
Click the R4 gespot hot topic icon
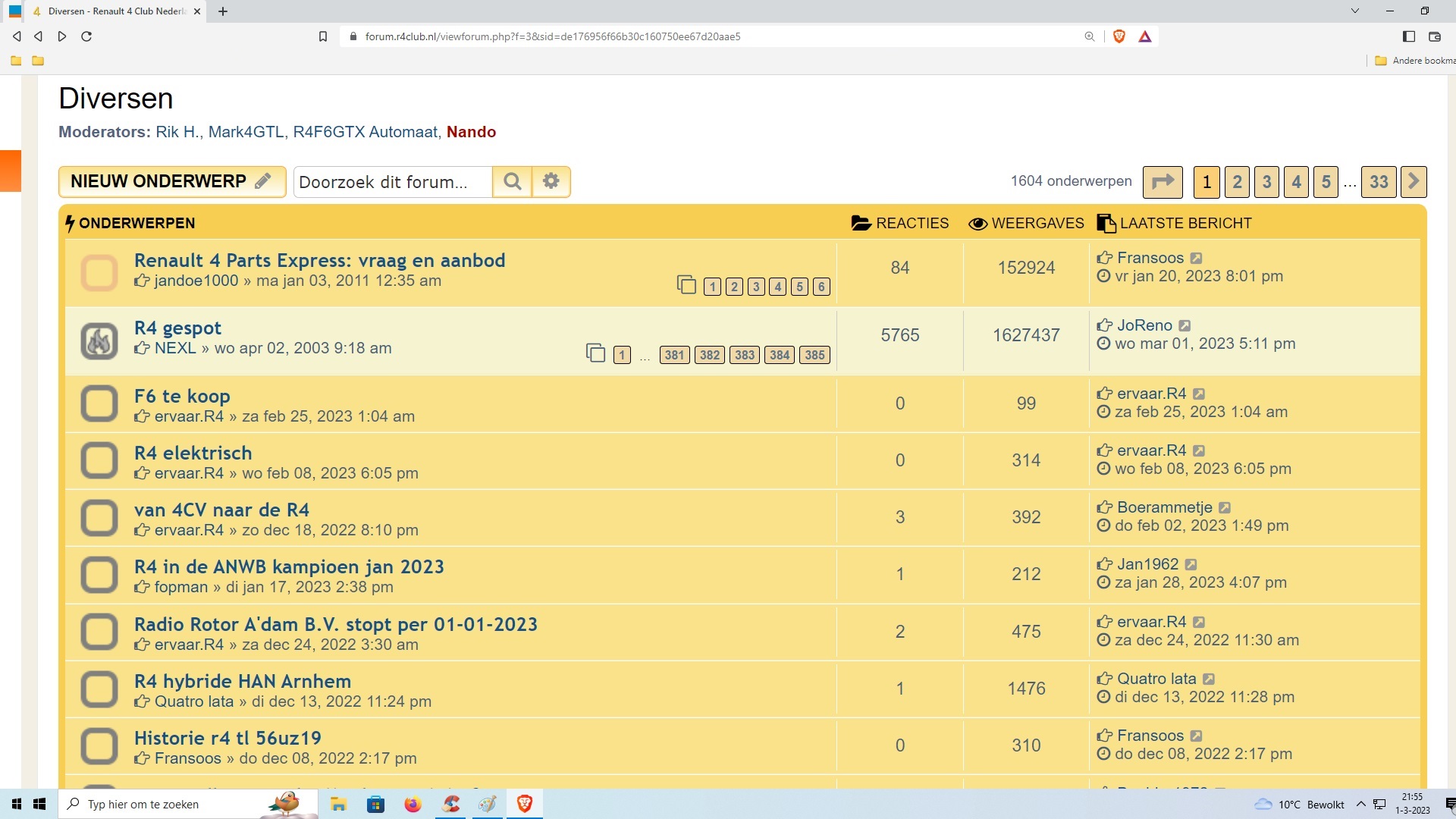click(x=99, y=341)
